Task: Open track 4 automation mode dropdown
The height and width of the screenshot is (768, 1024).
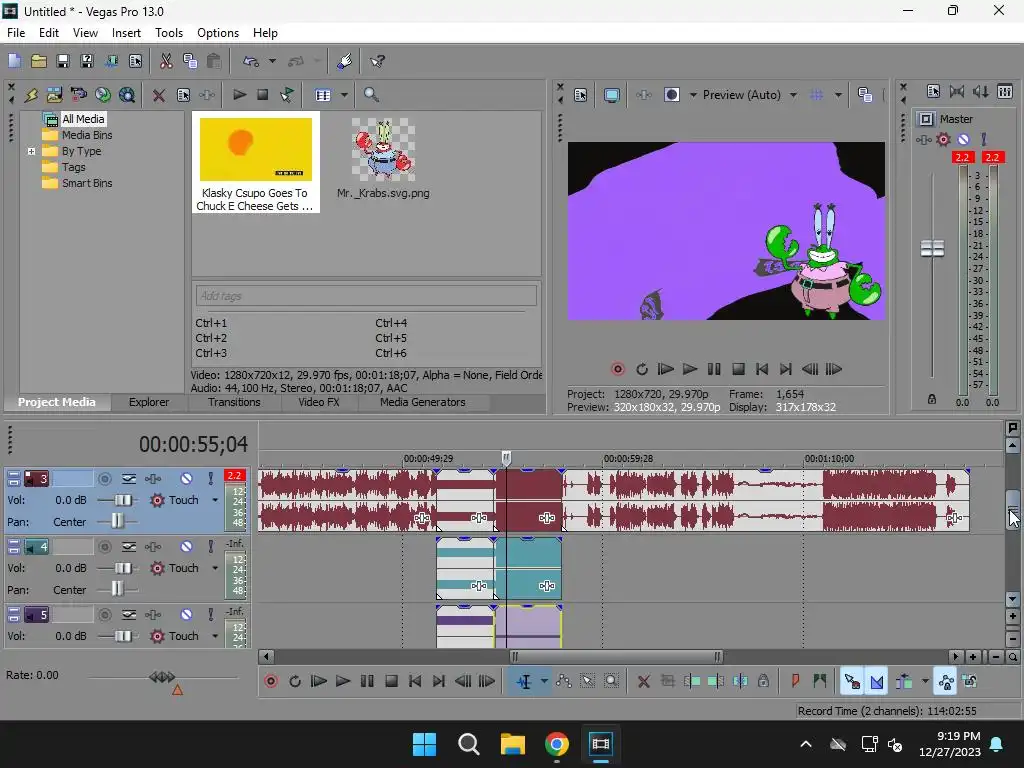Action: point(215,568)
